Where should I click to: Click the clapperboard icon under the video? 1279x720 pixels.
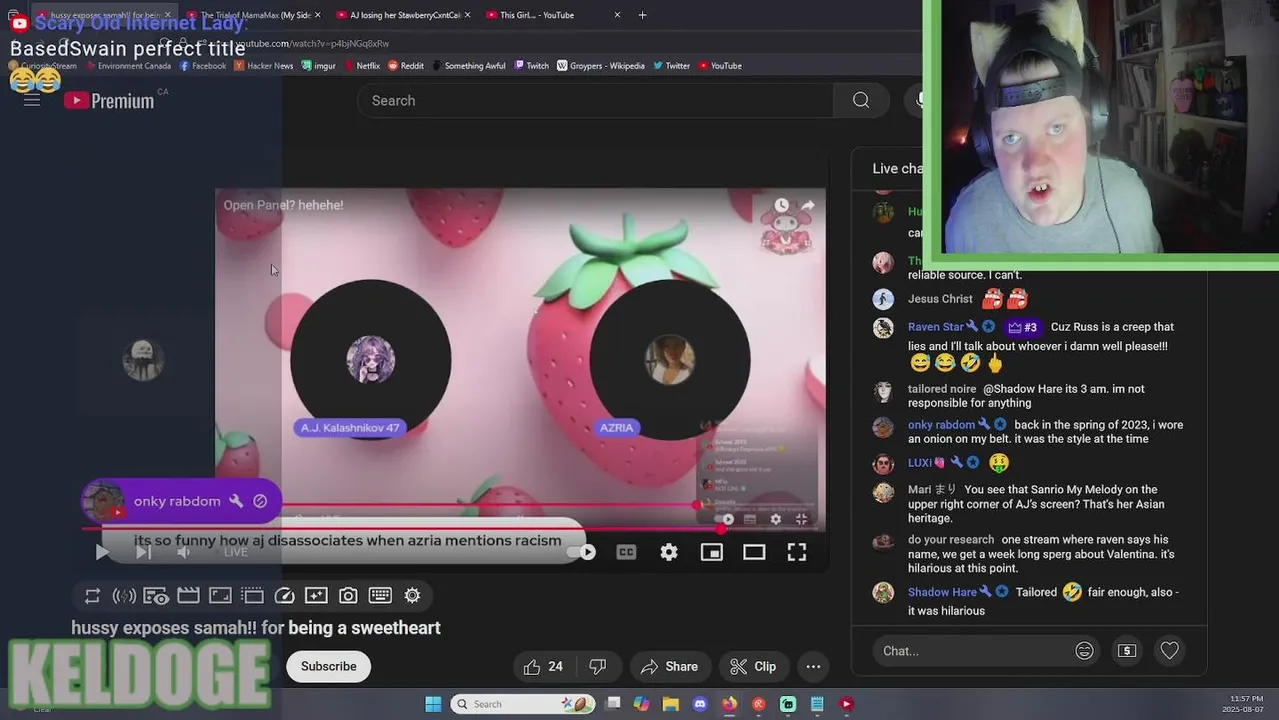tap(188, 596)
